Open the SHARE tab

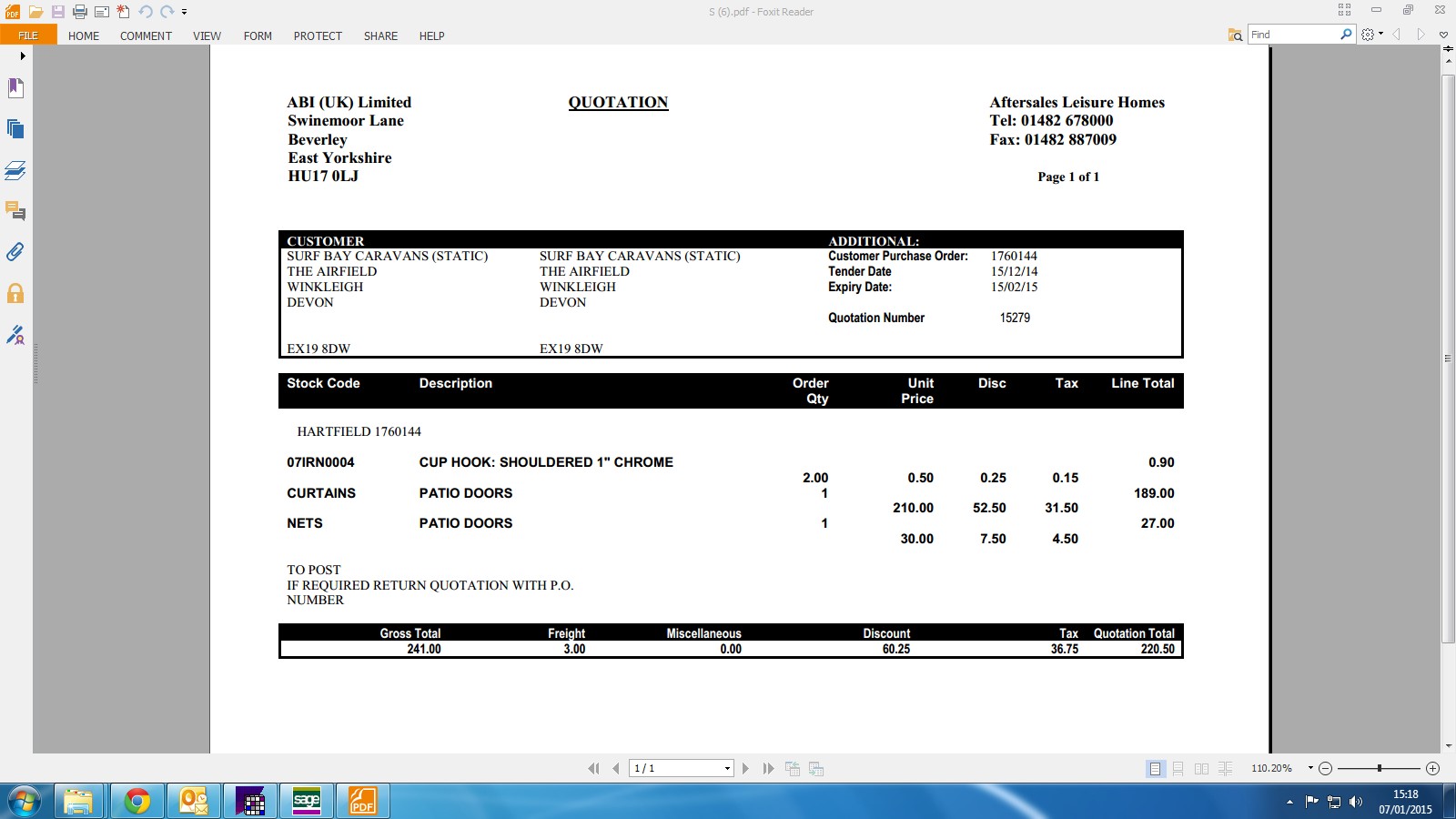(380, 35)
